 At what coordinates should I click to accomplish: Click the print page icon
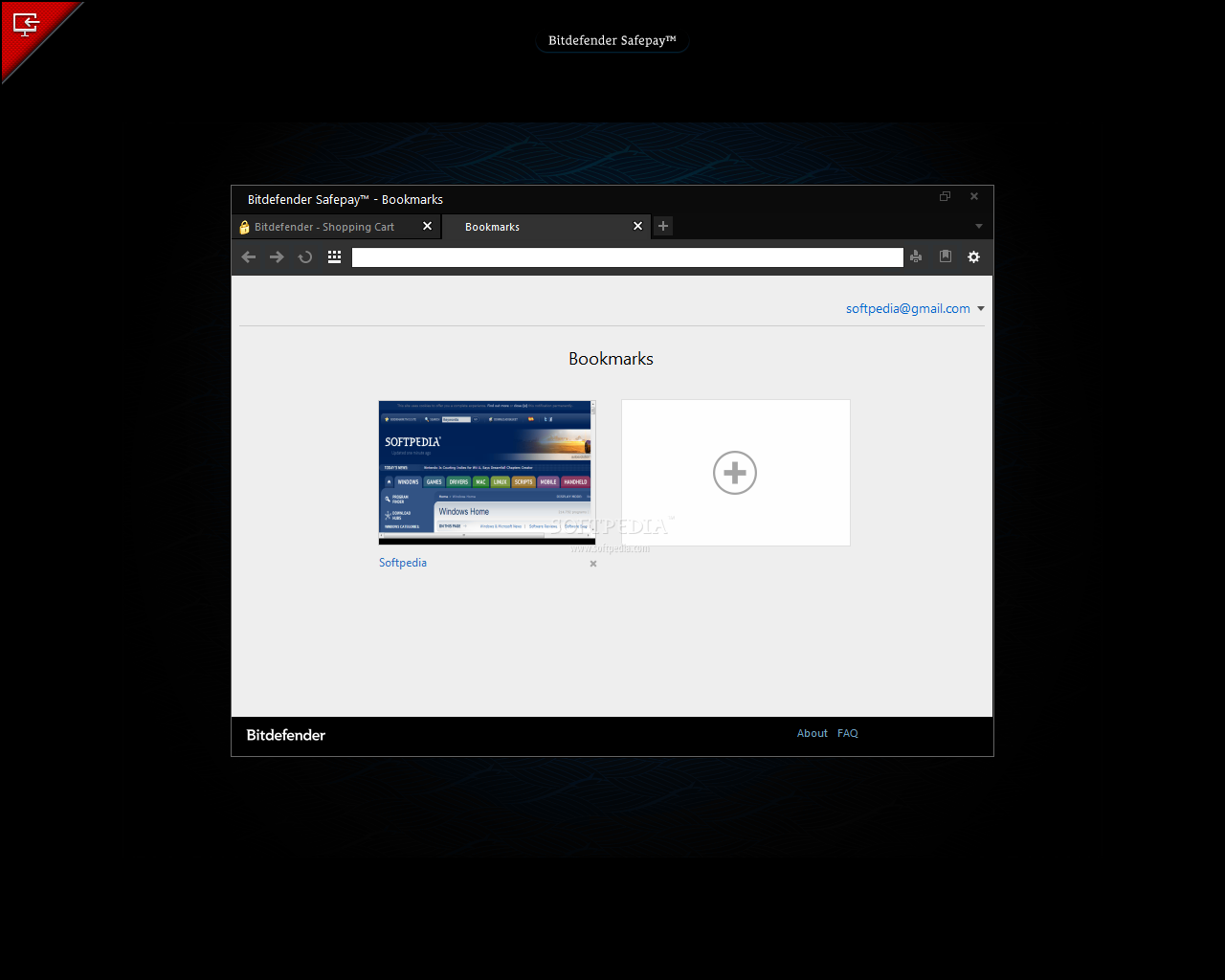point(916,256)
